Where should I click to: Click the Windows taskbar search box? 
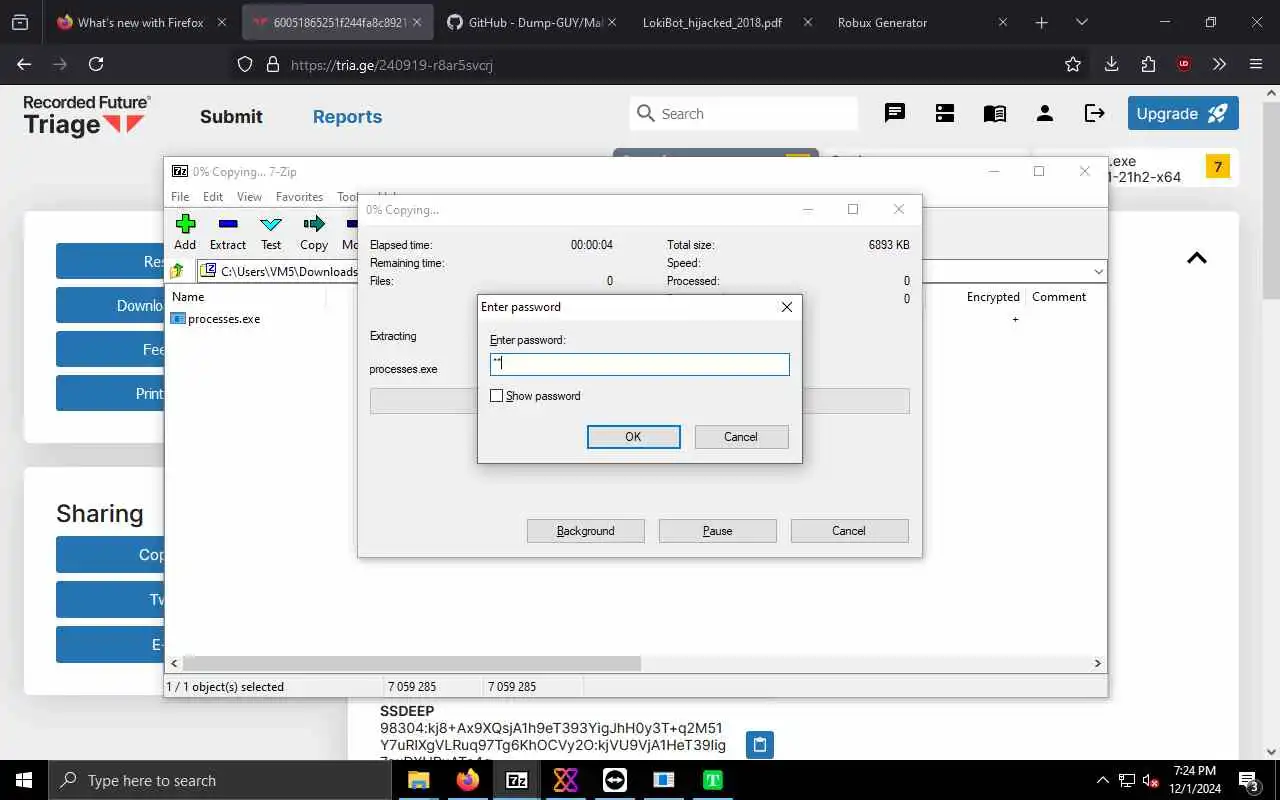coord(219,780)
